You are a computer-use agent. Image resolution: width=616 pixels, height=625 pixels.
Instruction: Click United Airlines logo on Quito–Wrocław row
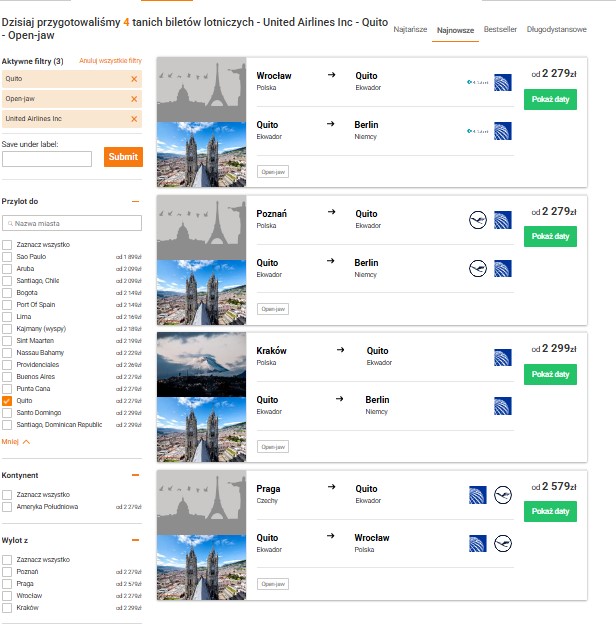point(478,543)
